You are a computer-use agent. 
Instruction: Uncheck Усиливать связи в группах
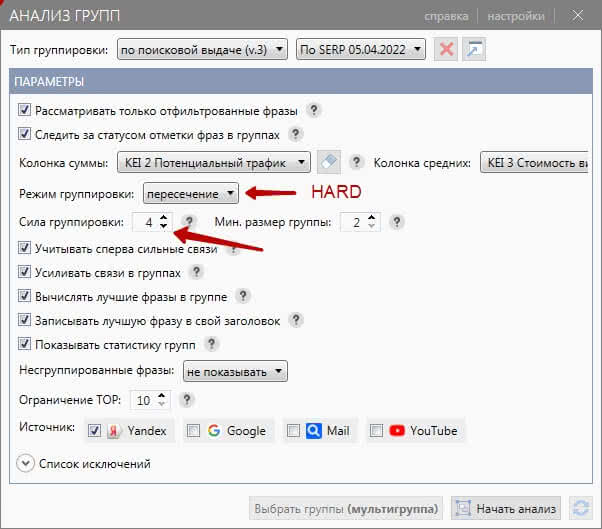click(x=24, y=272)
